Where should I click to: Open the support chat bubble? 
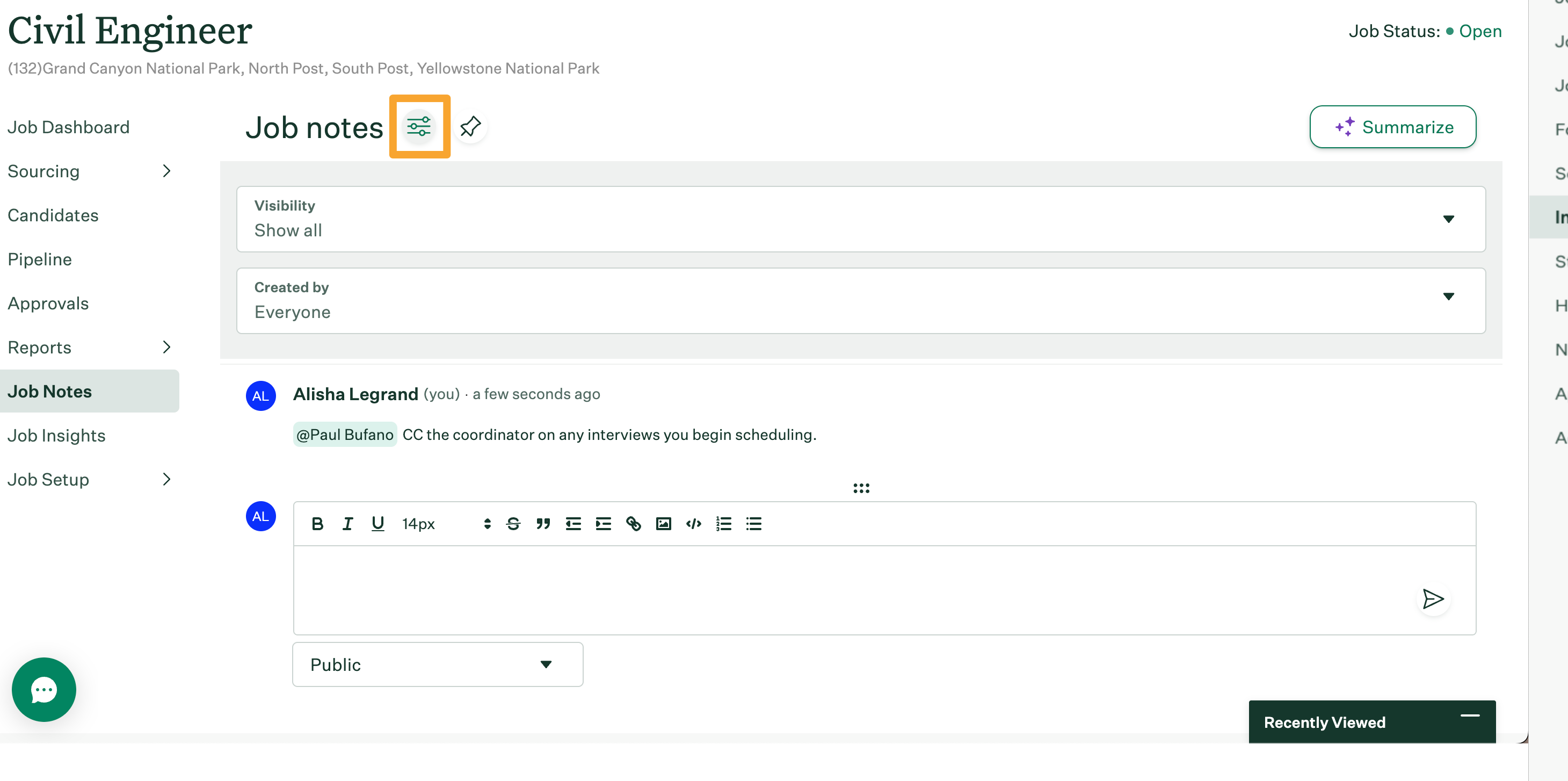point(43,689)
